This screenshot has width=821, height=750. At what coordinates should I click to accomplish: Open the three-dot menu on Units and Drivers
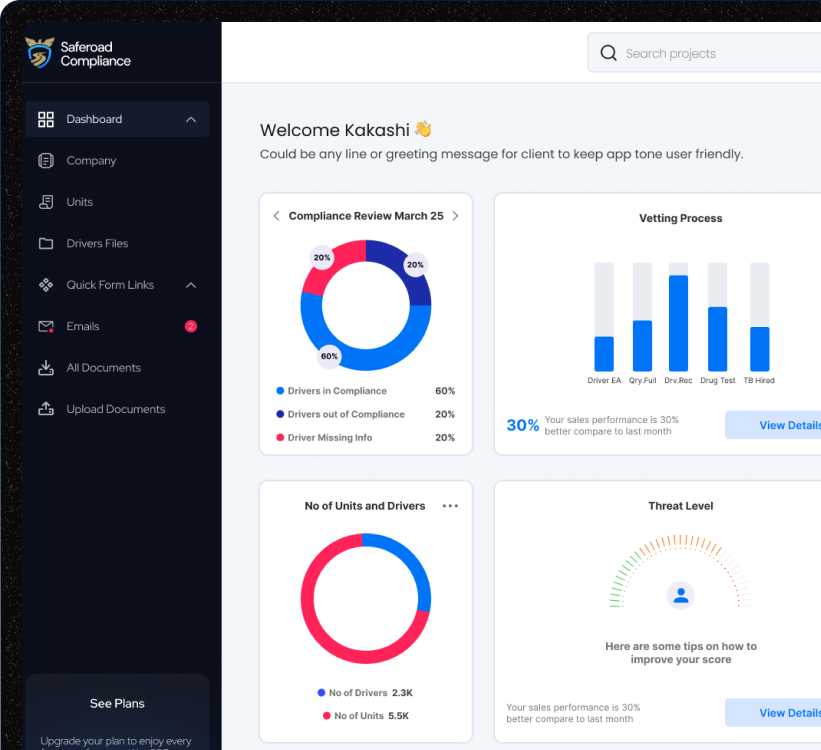450,506
